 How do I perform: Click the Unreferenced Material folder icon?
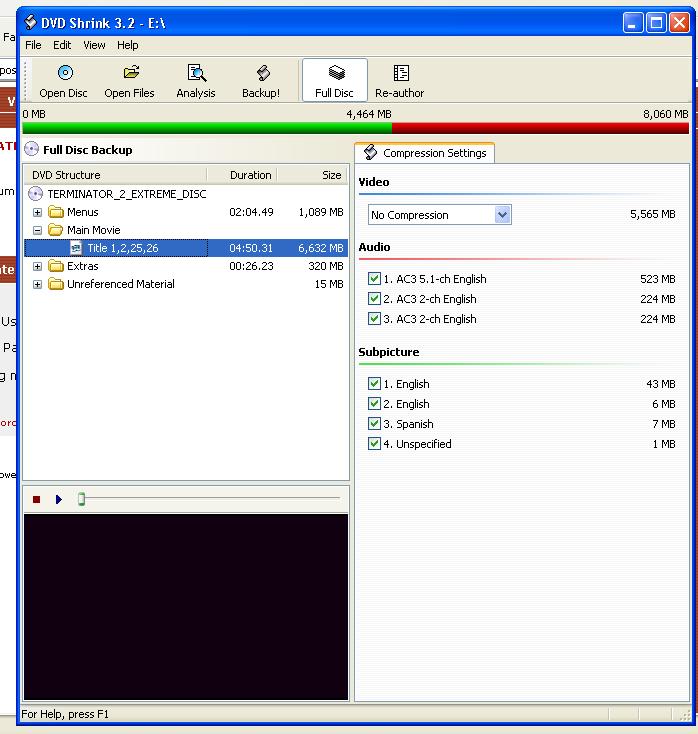[x=56, y=284]
